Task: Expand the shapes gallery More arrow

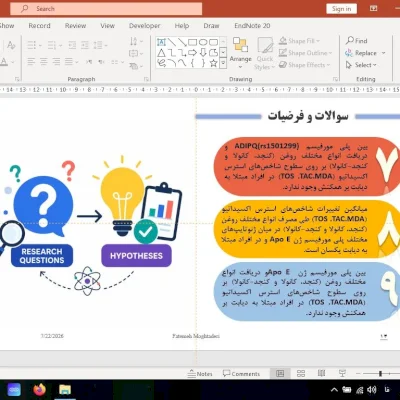Action: coord(223,63)
